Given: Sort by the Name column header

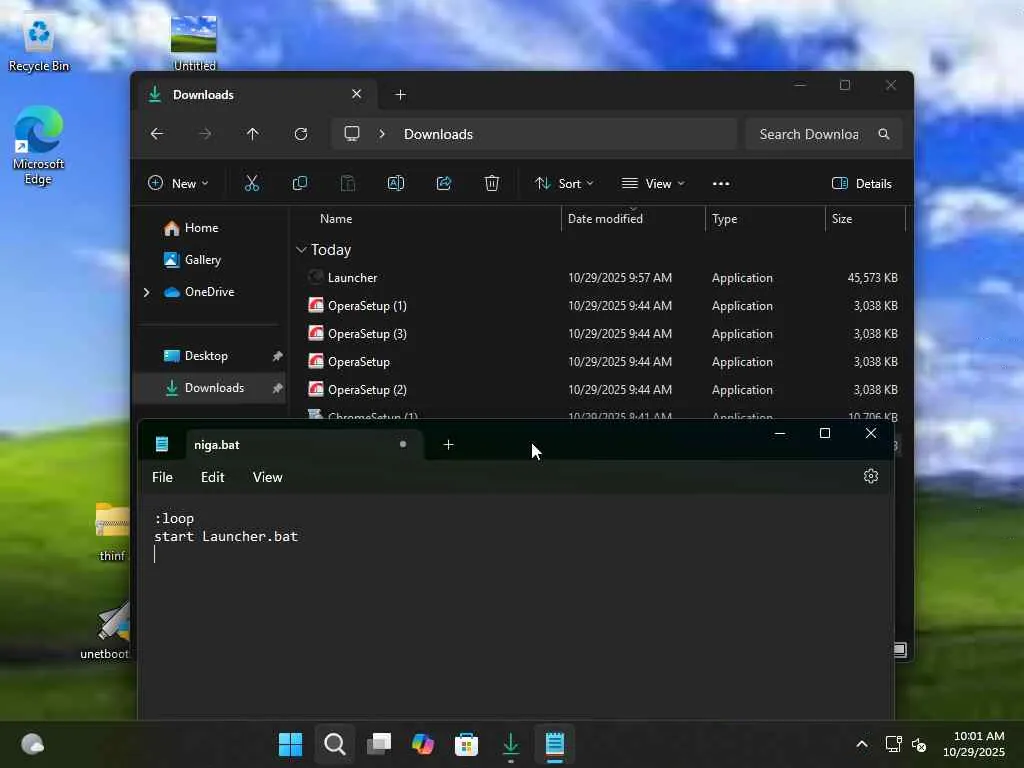Looking at the screenshot, I should [336, 219].
